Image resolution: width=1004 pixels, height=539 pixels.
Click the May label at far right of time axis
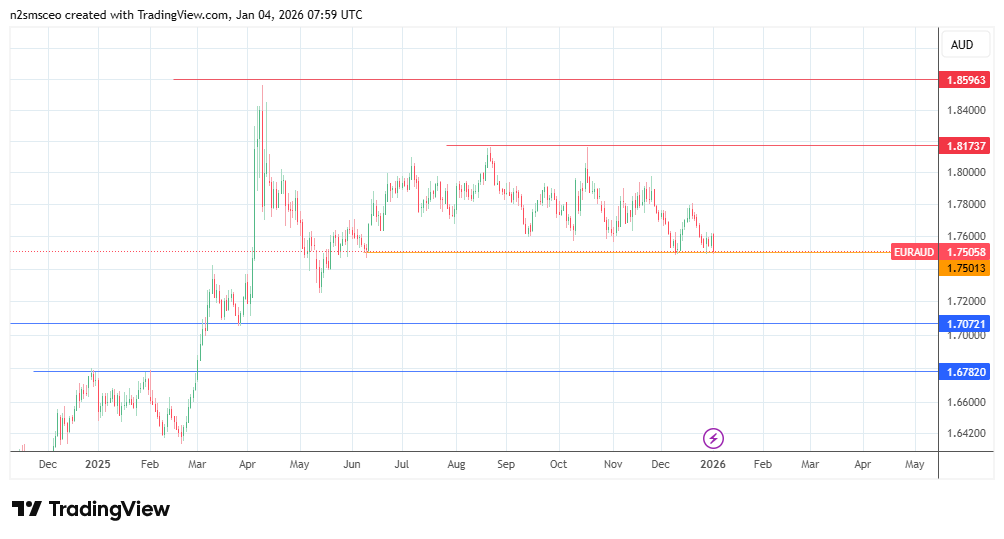914,465
